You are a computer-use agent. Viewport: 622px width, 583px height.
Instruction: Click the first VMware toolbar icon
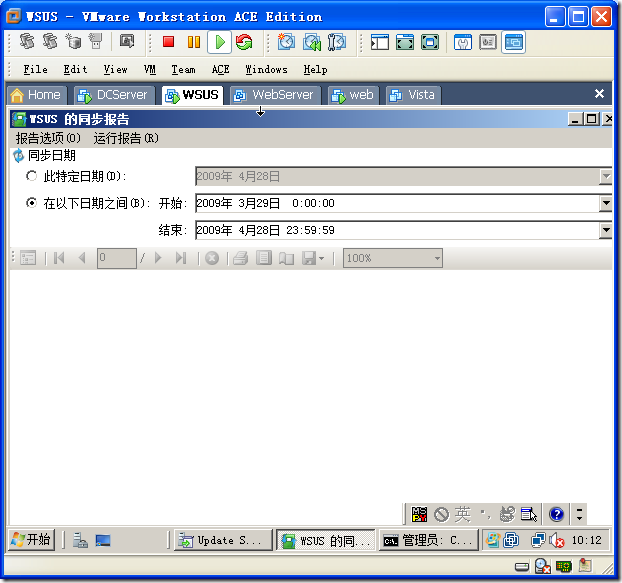click(x=27, y=41)
